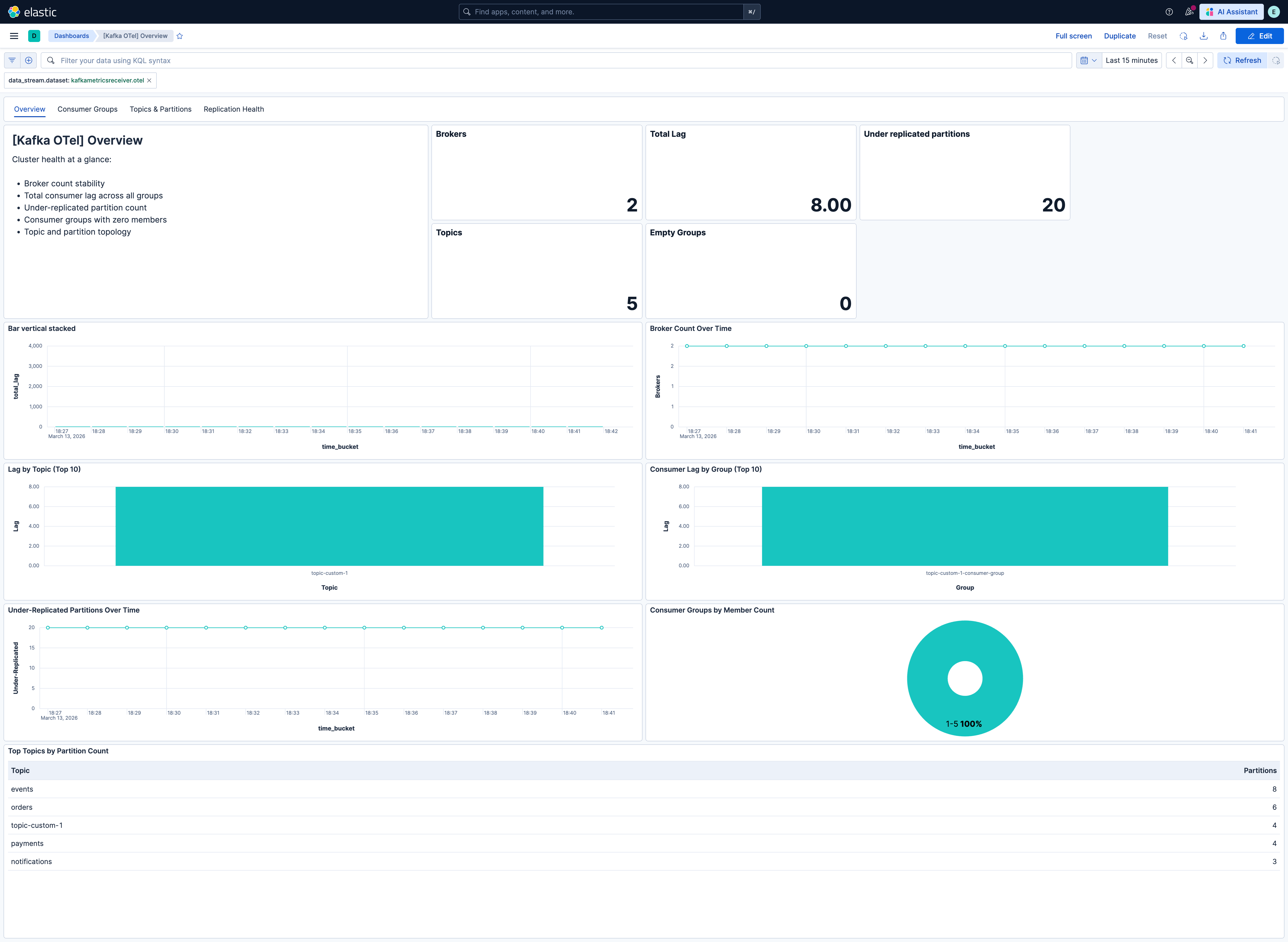
Task: Remove the data_stream.dataset filter pill
Action: click(149, 80)
